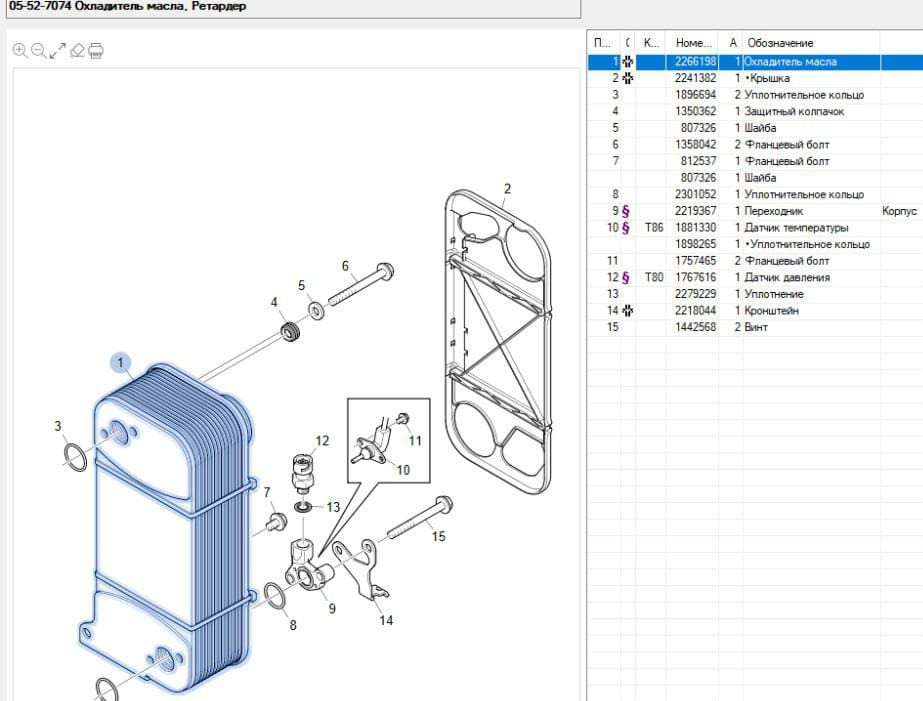The width and height of the screenshot is (923, 701).
Task: Click the eraser icon to clear selection
Action: [77, 50]
